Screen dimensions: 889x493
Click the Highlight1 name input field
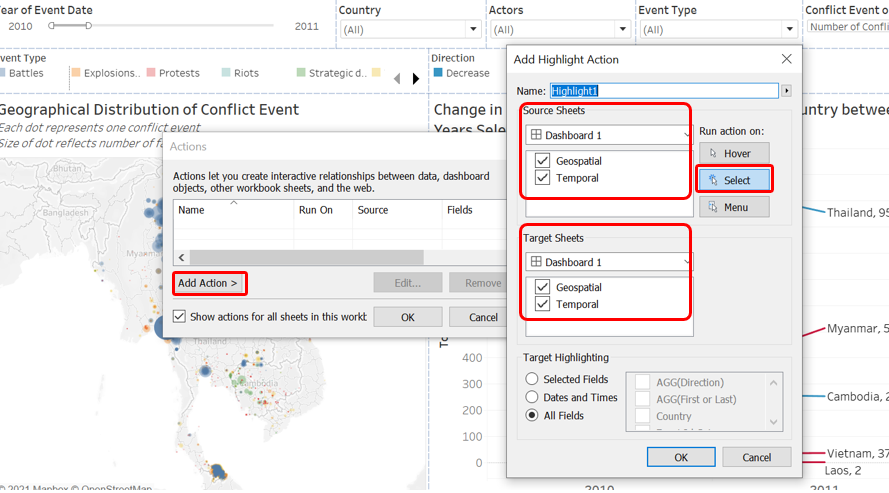663,91
